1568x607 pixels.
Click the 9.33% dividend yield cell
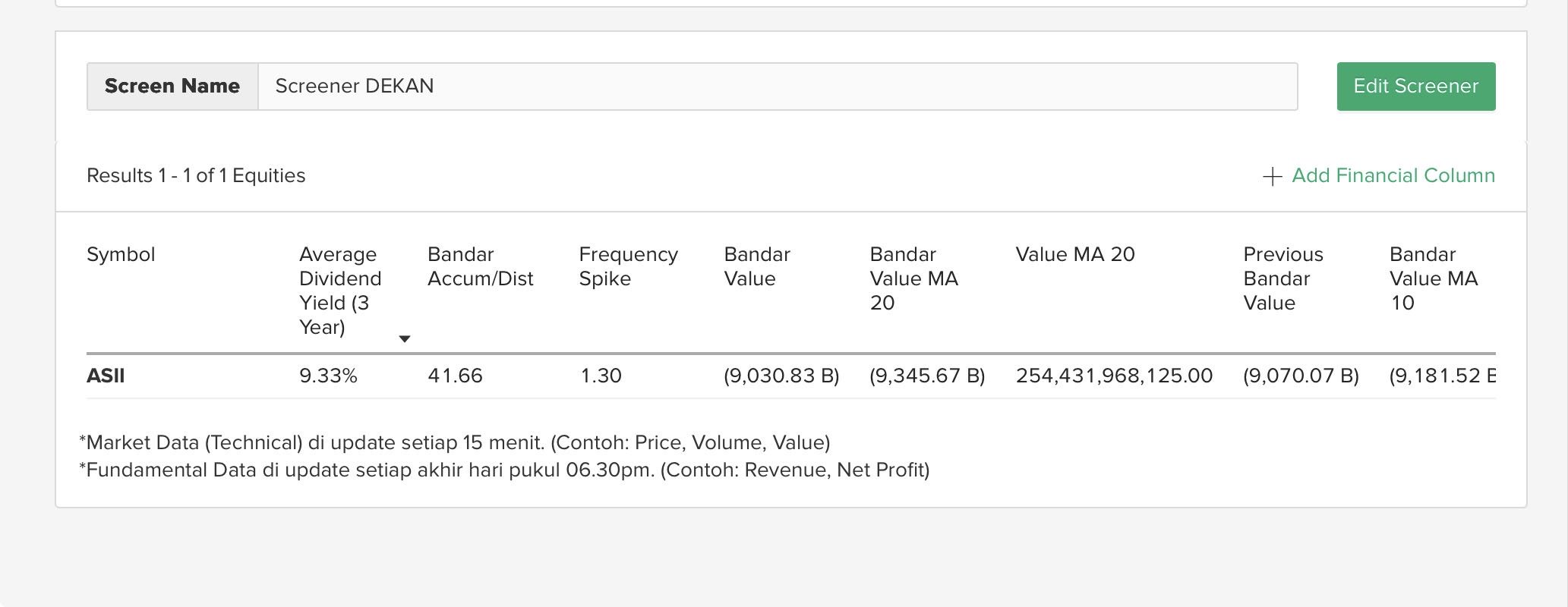tap(328, 376)
